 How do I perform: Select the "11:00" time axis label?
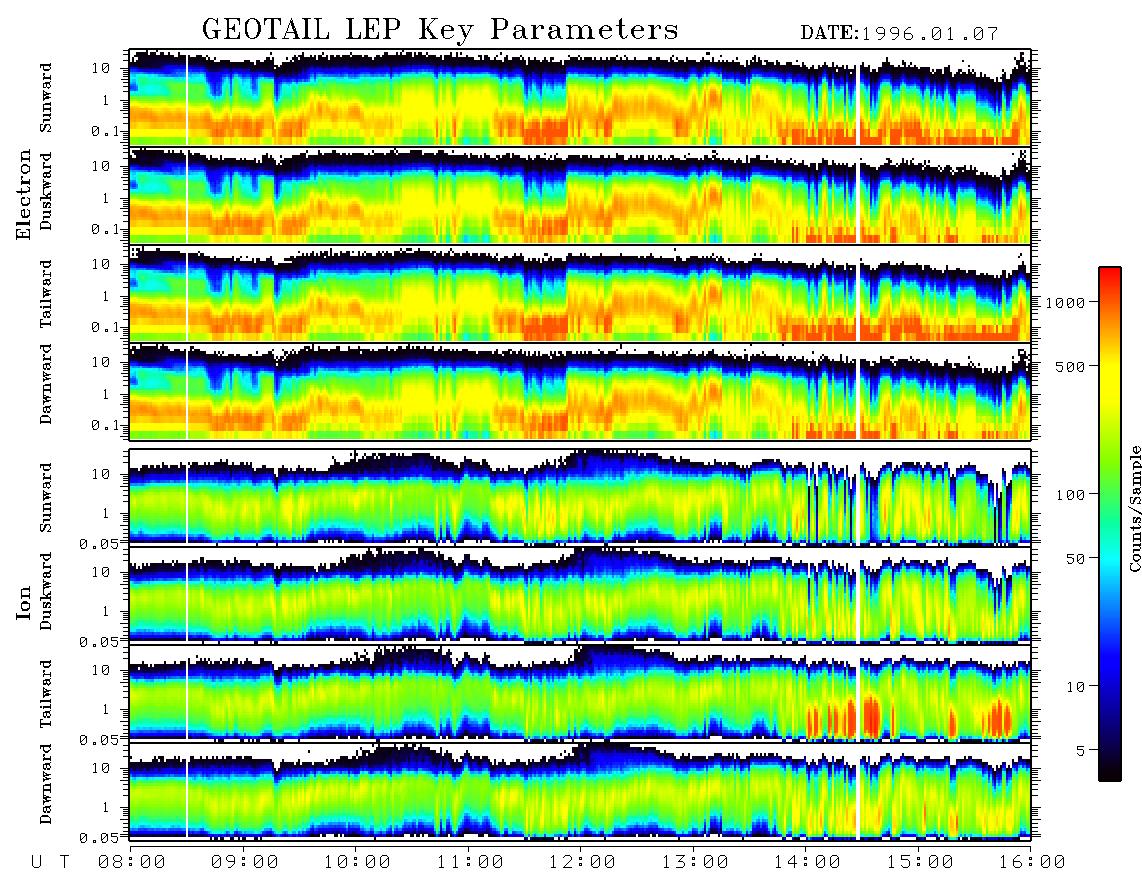[x=469, y=862]
